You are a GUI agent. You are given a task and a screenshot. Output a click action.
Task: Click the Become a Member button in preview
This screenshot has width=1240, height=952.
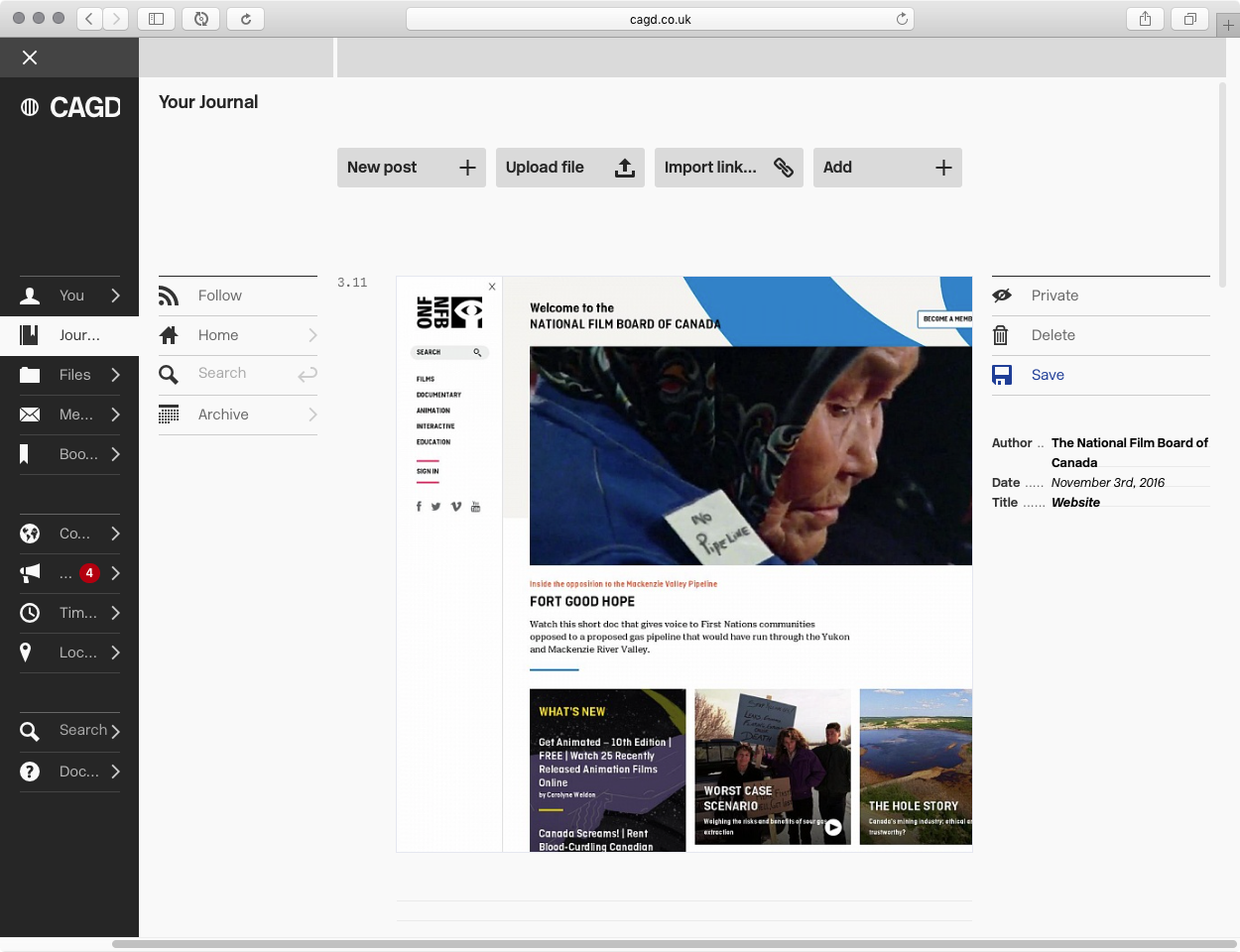coord(945,319)
